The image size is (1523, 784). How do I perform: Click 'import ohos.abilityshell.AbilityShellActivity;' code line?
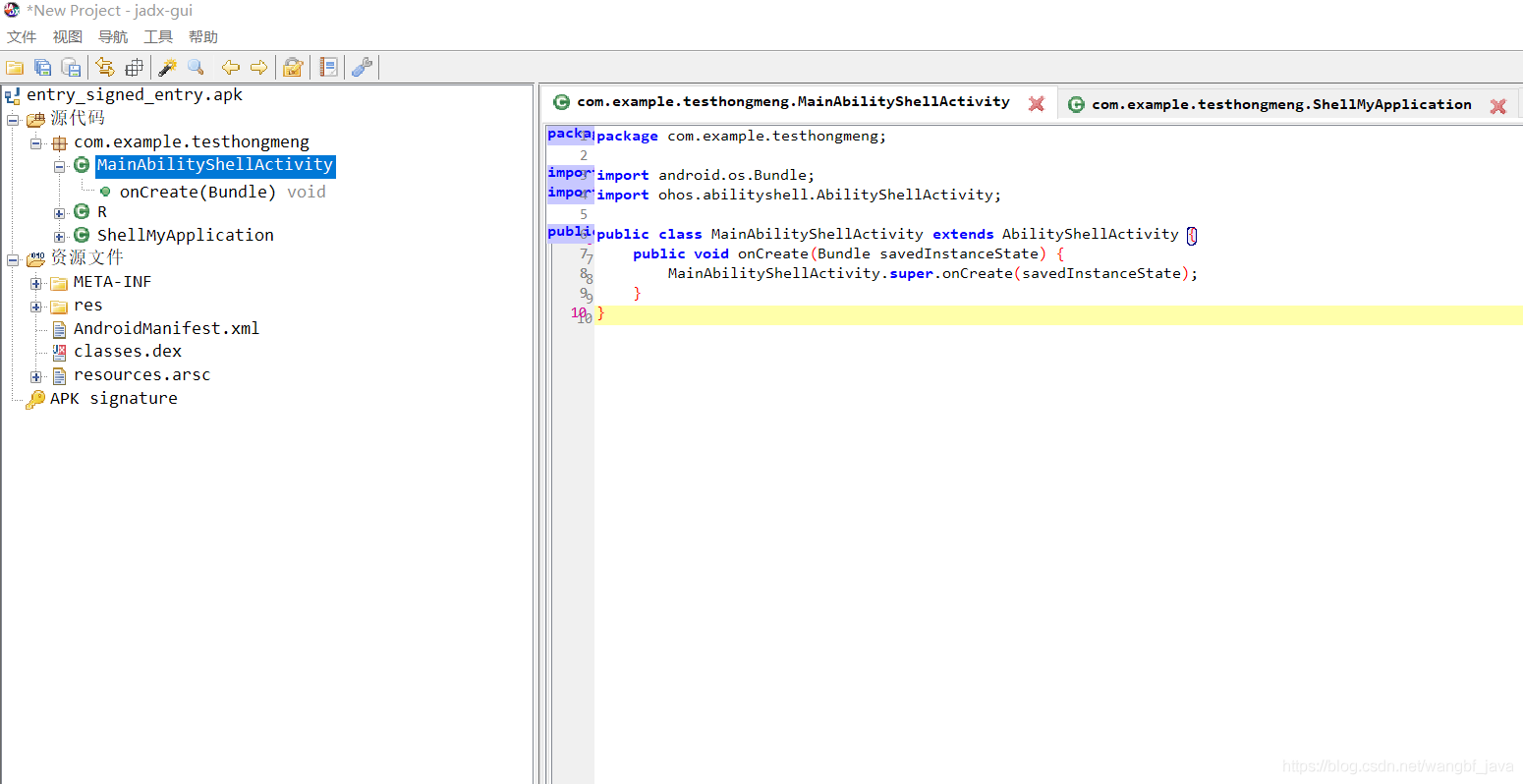tap(799, 195)
